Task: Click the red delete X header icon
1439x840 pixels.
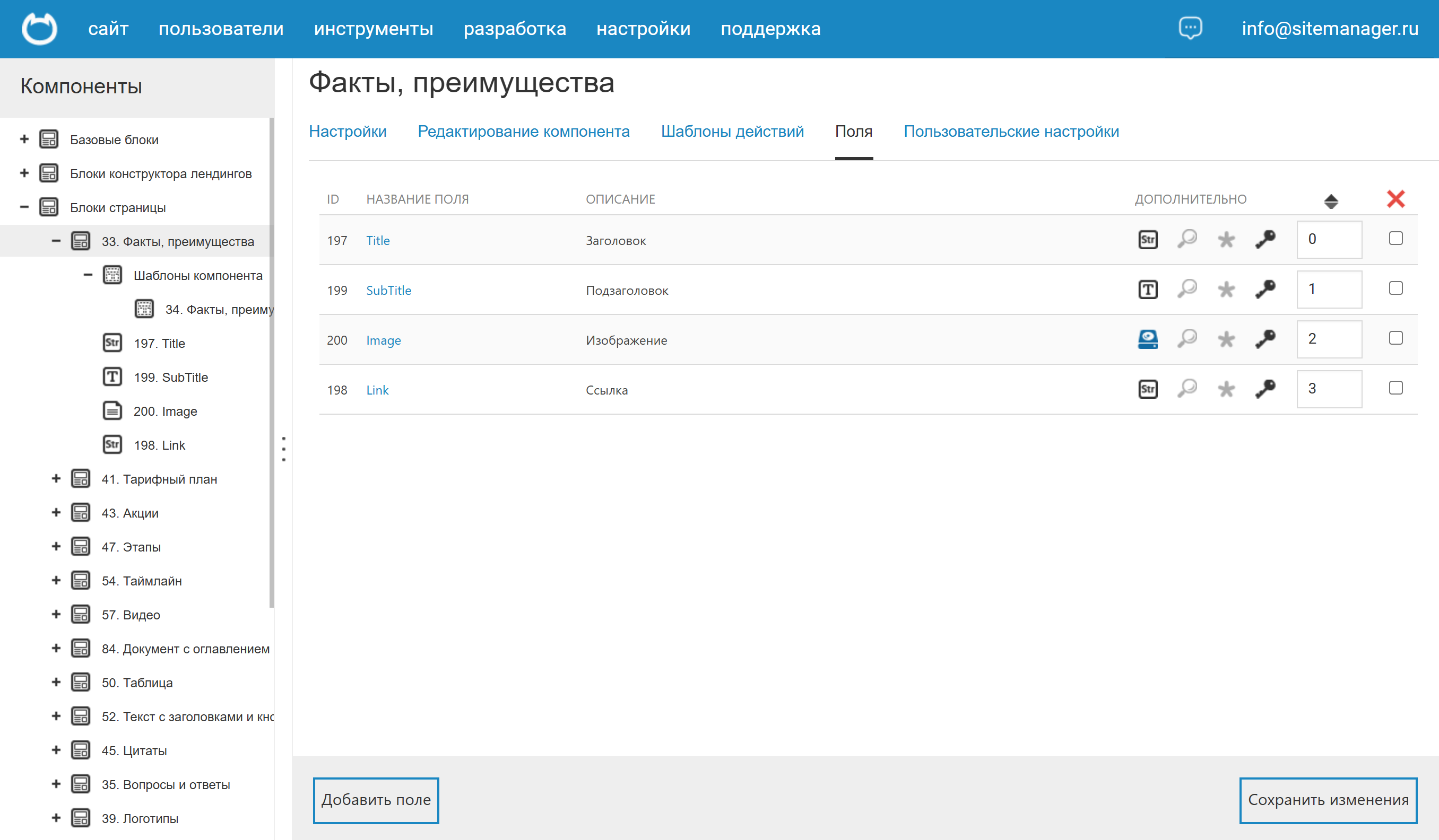Action: (1395, 198)
